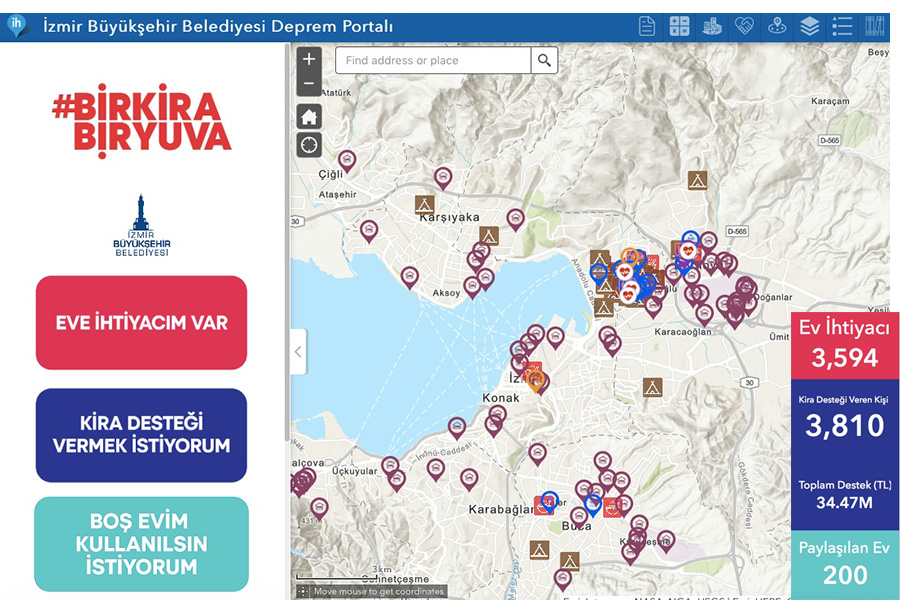Show the map legend list icon

click(842, 27)
